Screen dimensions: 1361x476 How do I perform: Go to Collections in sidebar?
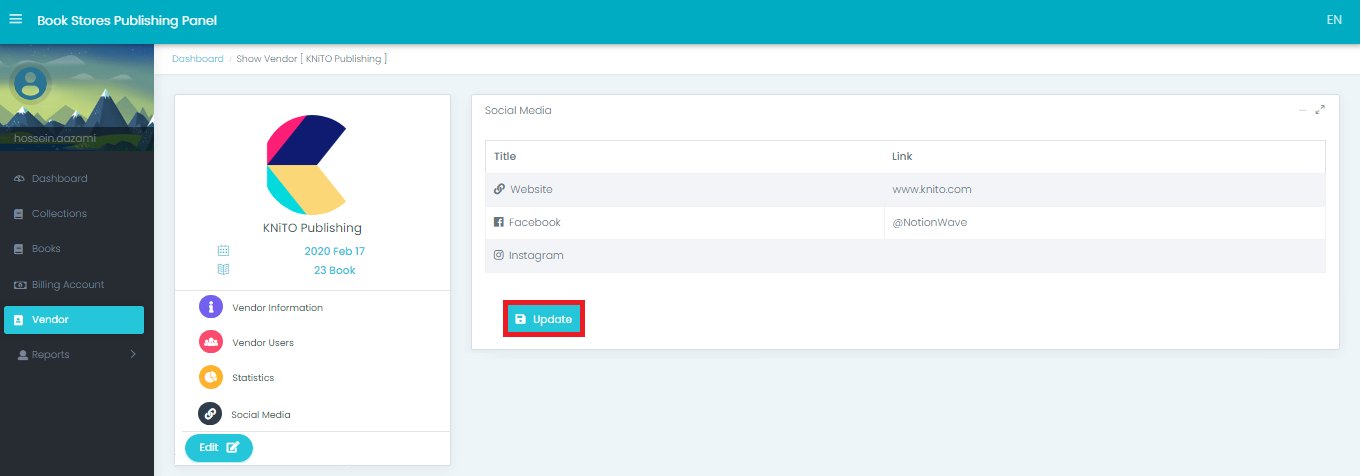[x=59, y=214]
